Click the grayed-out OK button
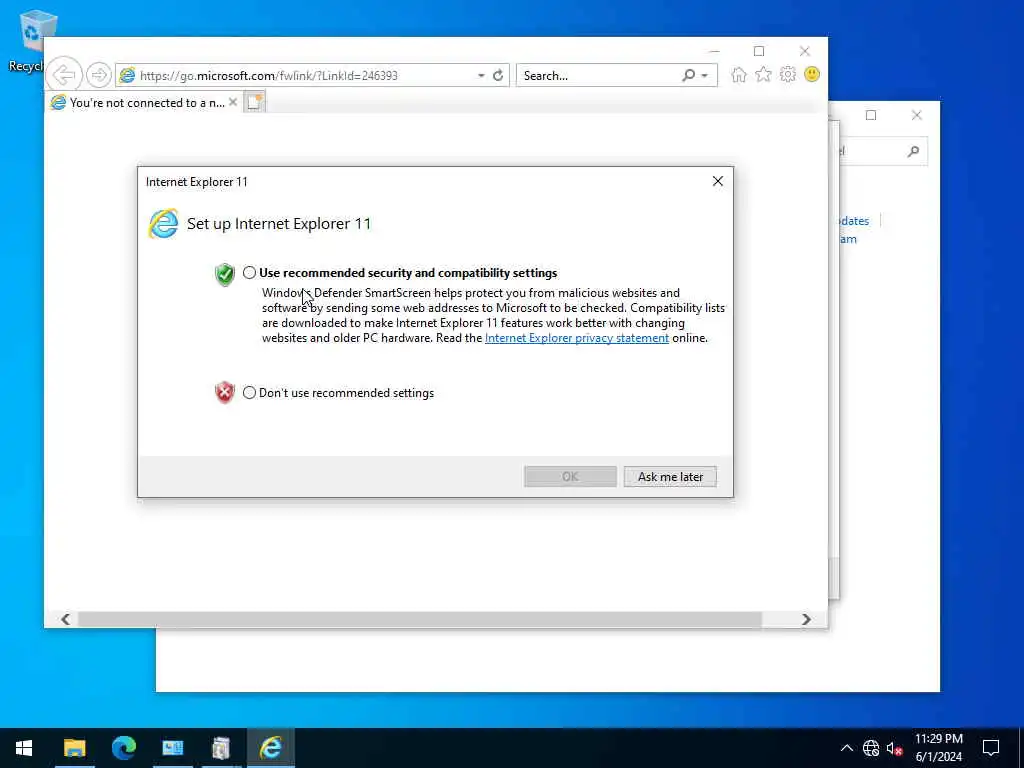Image resolution: width=1024 pixels, height=768 pixels. click(570, 477)
